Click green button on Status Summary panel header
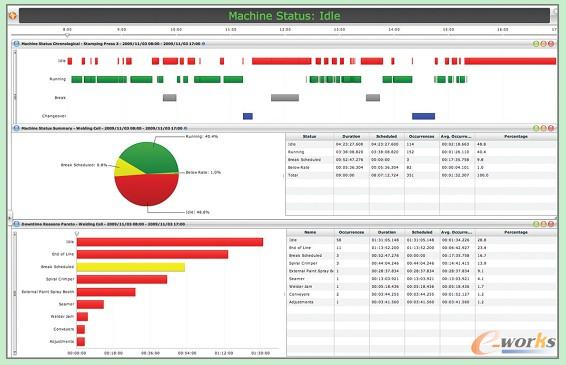This screenshot has height=365, width=566. 536,128
